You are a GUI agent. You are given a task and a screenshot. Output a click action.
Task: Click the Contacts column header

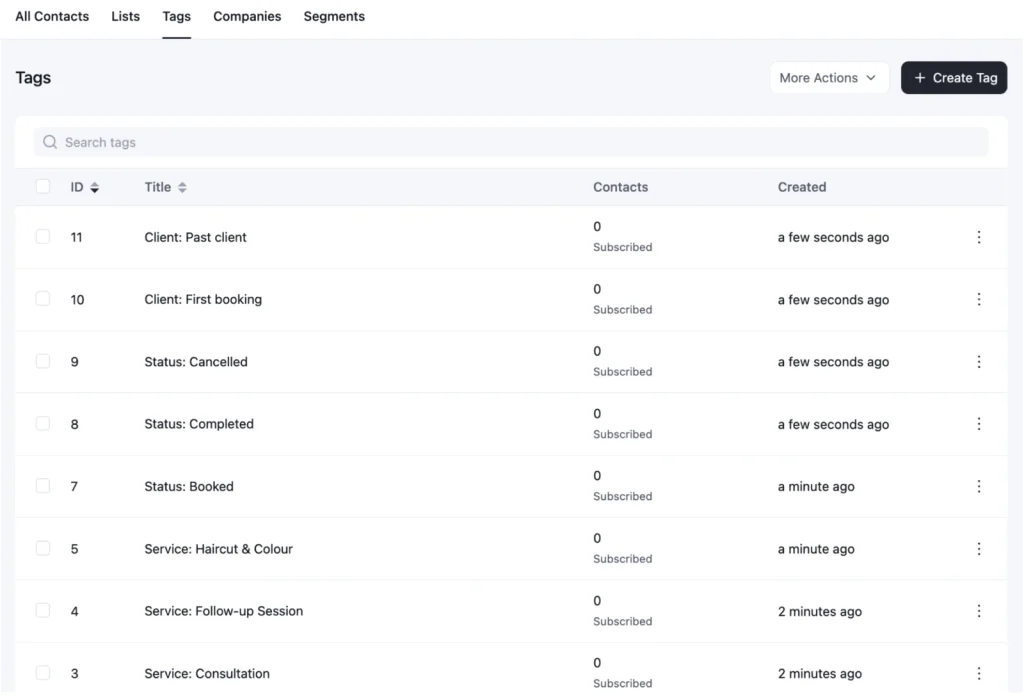tap(620, 187)
